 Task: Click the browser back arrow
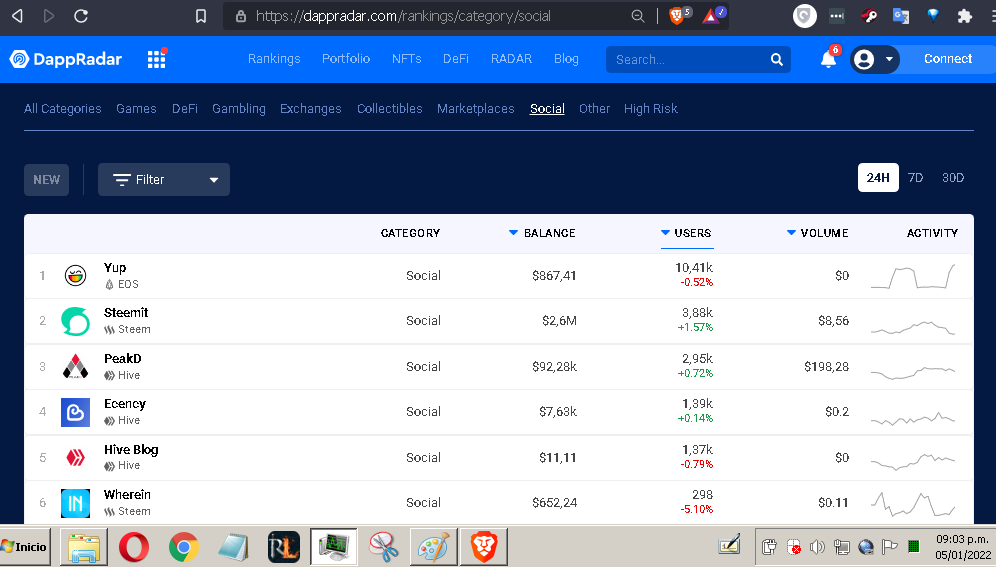[17, 16]
